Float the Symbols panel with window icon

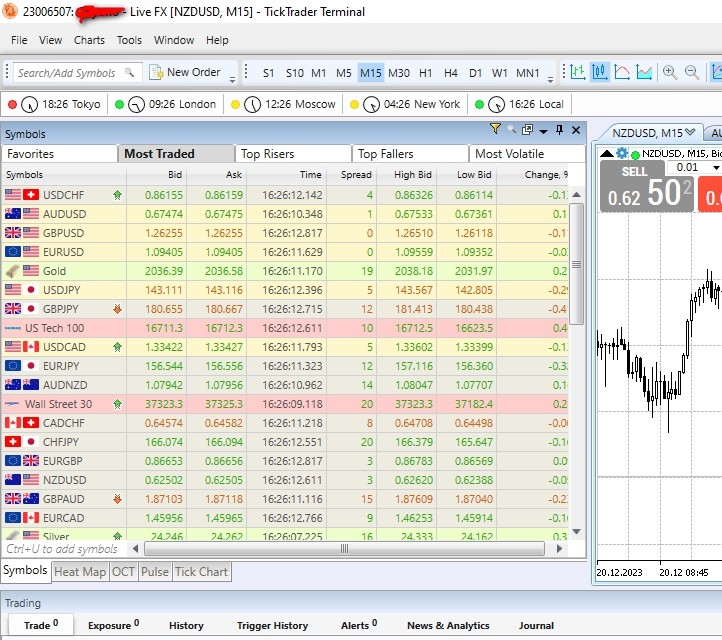(527, 130)
